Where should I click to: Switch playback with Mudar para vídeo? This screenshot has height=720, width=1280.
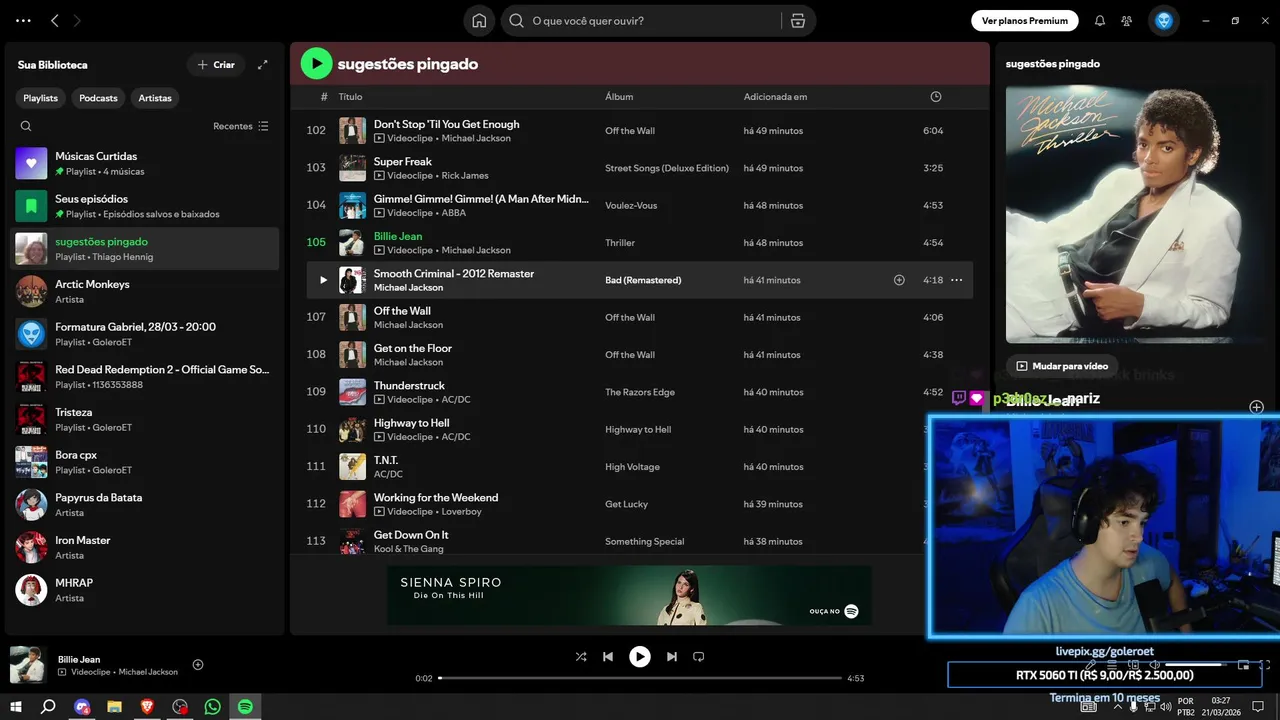pyautogui.click(x=1062, y=366)
